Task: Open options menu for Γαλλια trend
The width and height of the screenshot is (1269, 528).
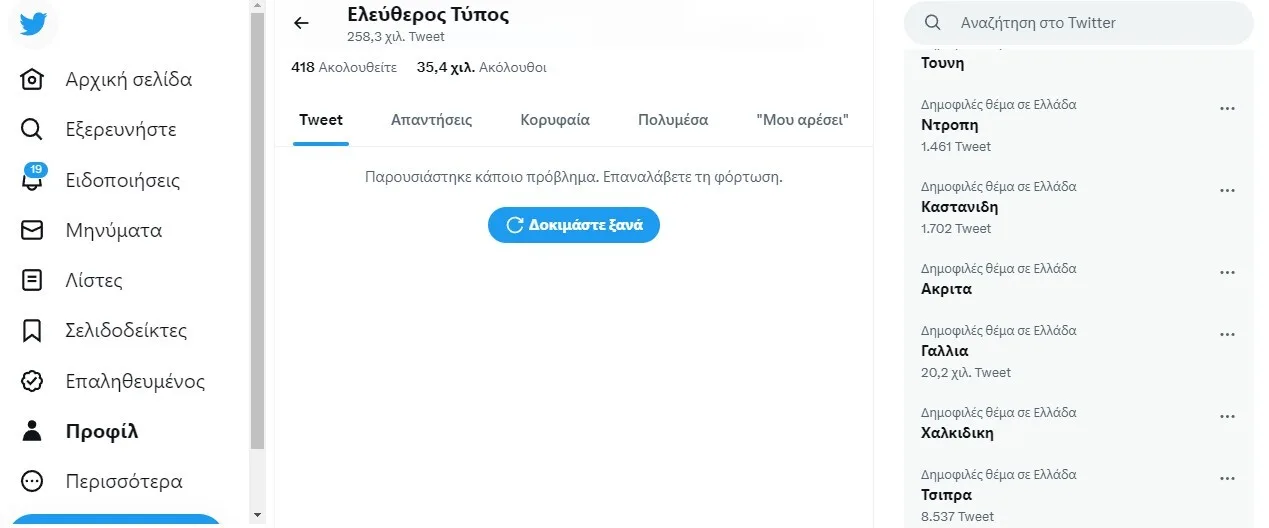Action: click(1227, 335)
